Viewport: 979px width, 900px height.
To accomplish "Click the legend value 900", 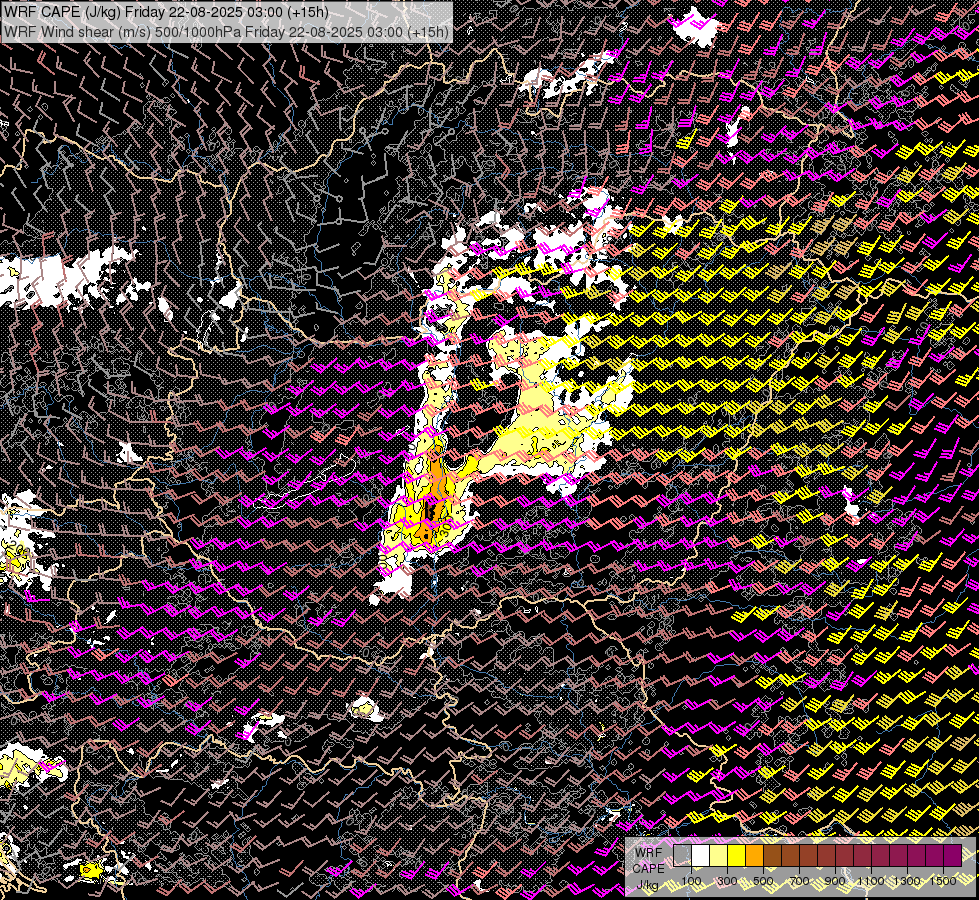I will 835,881.
